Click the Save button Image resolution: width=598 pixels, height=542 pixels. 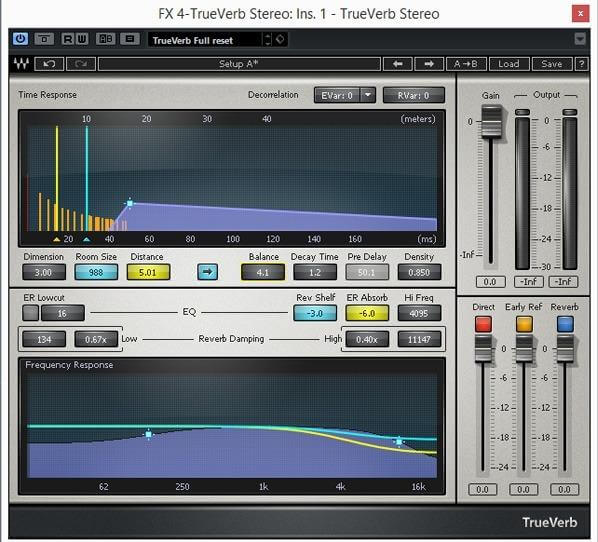click(x=552, y=64)
